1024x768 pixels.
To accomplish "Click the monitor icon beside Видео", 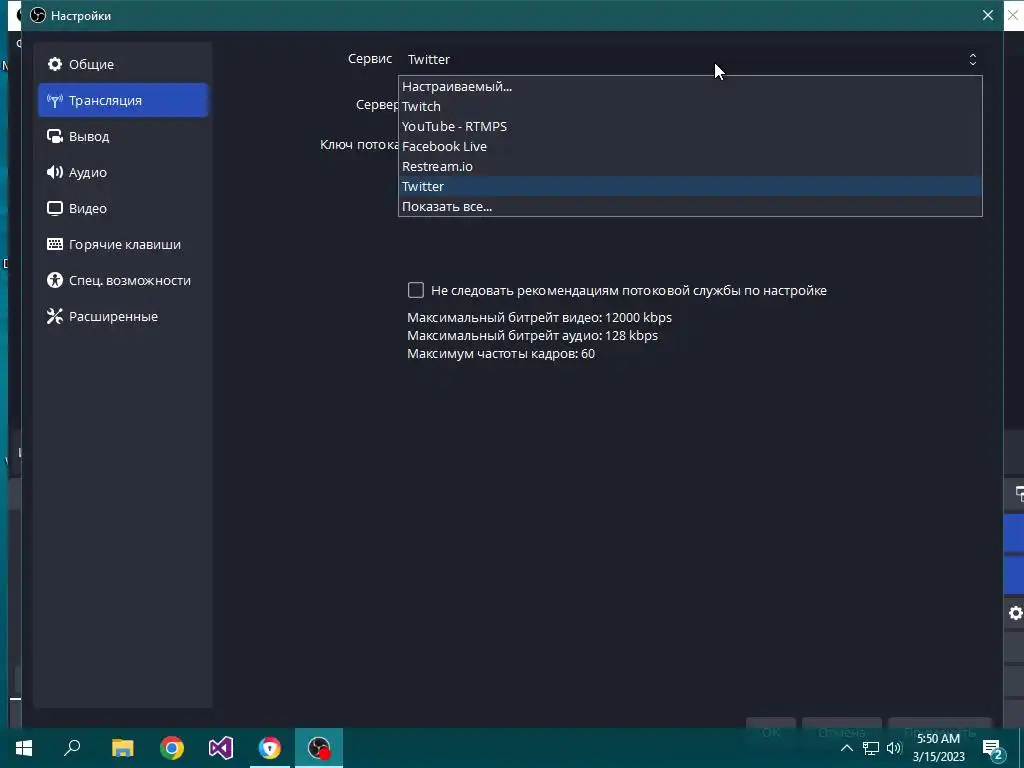I will [55, 208].
